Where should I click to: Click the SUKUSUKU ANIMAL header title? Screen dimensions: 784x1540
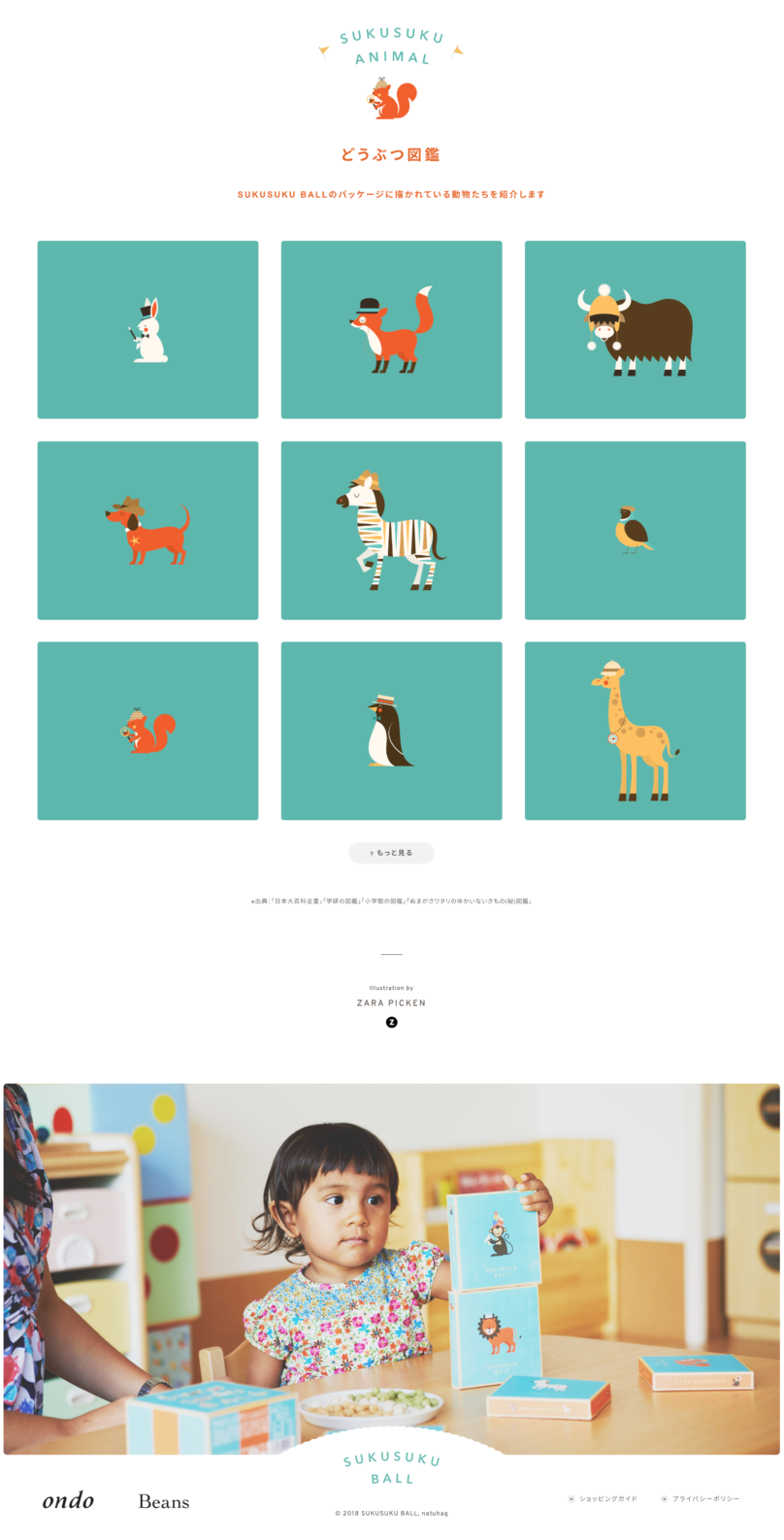(392, 47)
